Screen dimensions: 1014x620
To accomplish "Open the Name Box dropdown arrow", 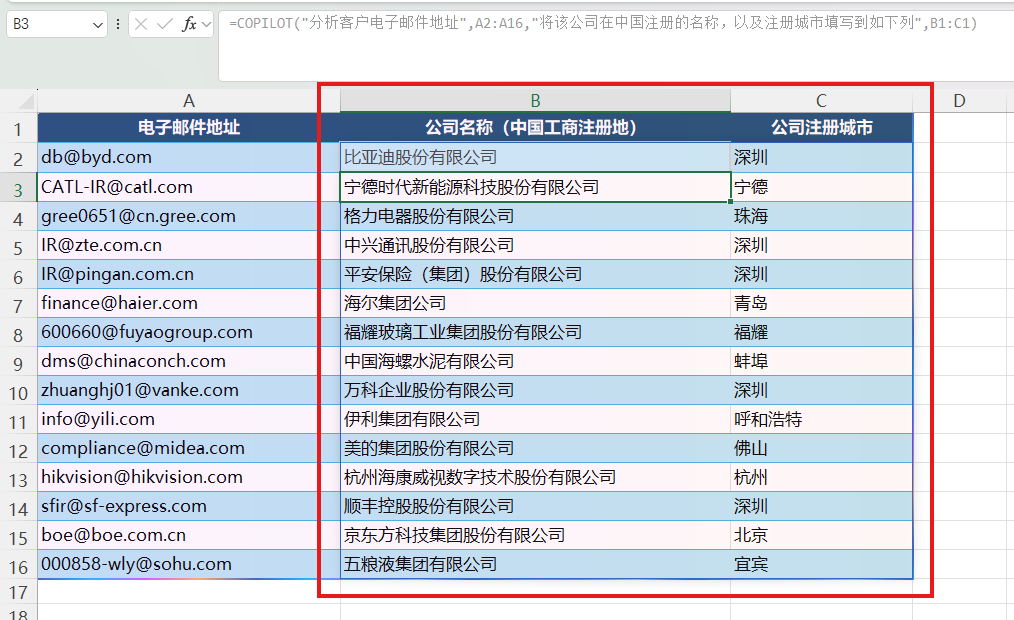I will pyautogui.click(x=98, y=25).
